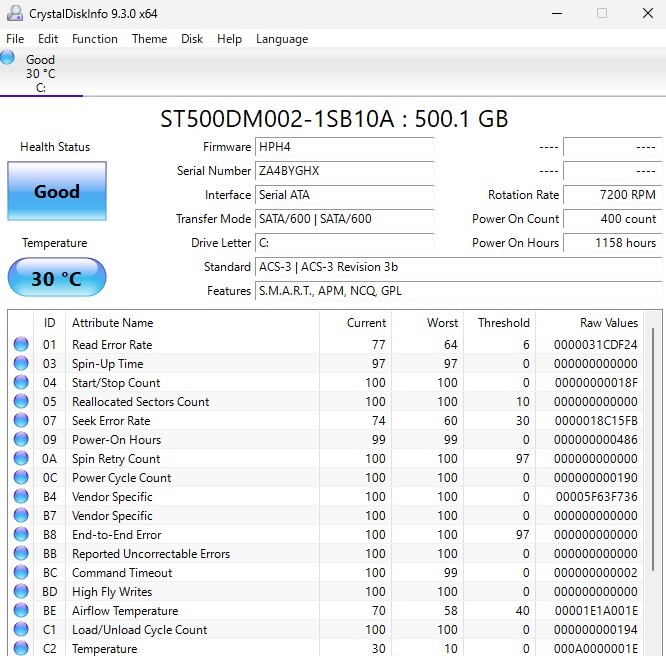
Task: Click the 30 °C temperature button
Action: point(56,278)
